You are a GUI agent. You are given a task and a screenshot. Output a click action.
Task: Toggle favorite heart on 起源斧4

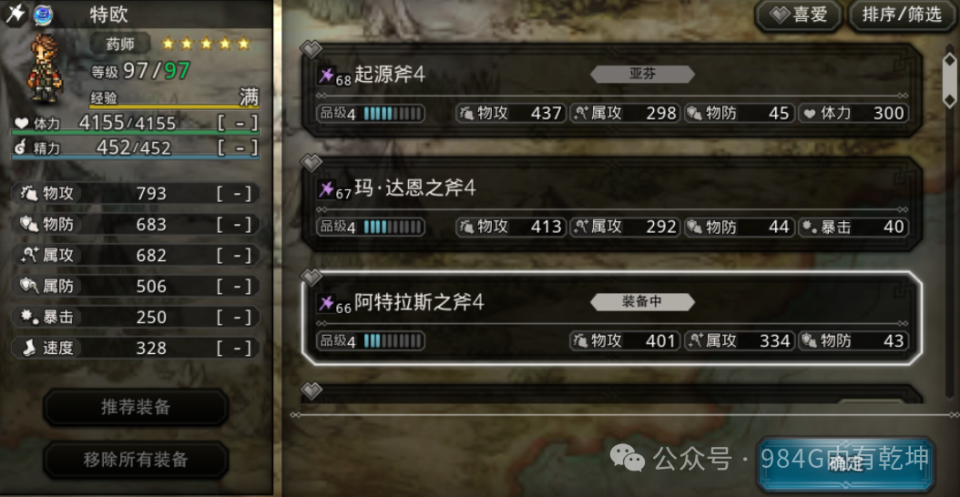(x=311, y=48)
